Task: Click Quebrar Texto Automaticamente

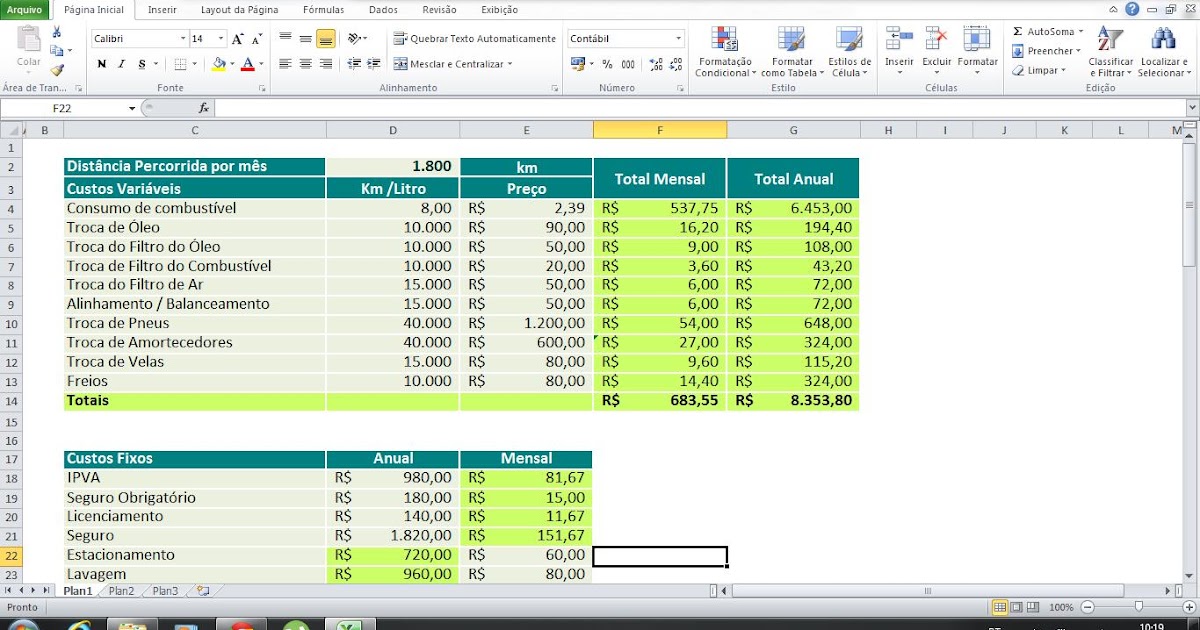Action: (475, 39)
